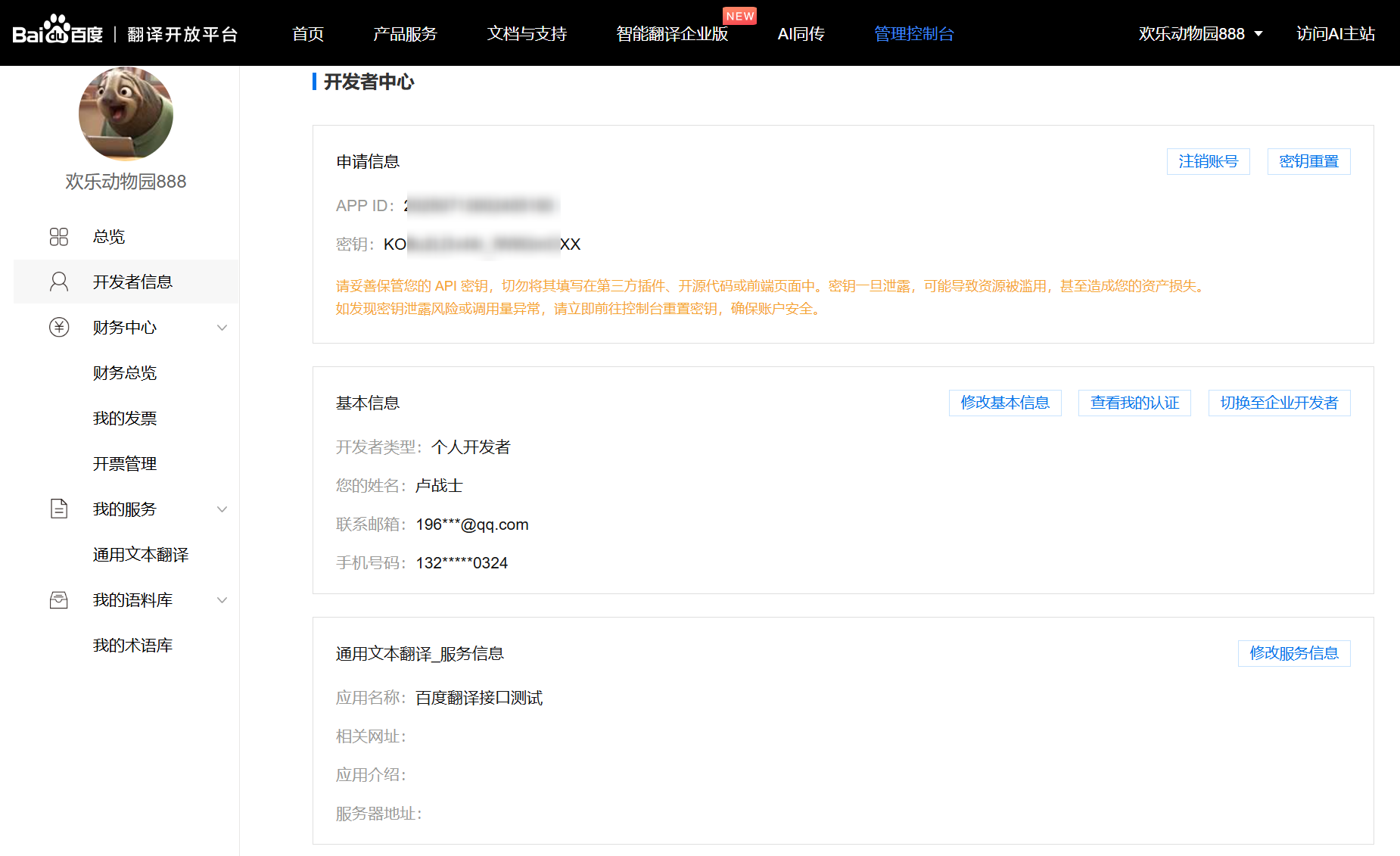Click the 修改基本信息 button
Viewport: 1400px width, 856px height.
(x=1005, y=403)
